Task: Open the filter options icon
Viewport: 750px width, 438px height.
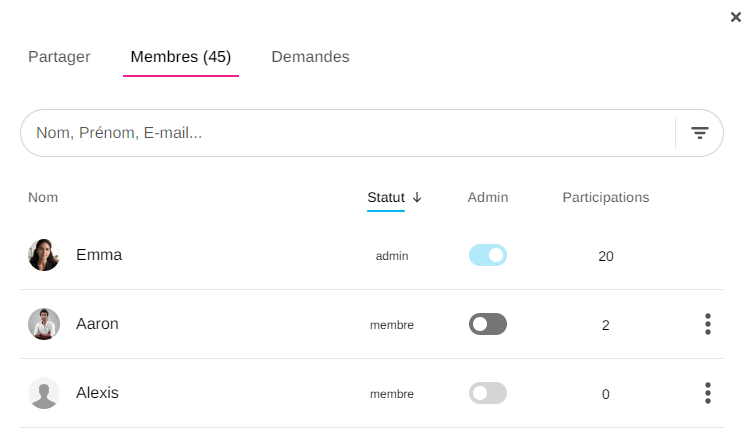Action: point(700,133)
